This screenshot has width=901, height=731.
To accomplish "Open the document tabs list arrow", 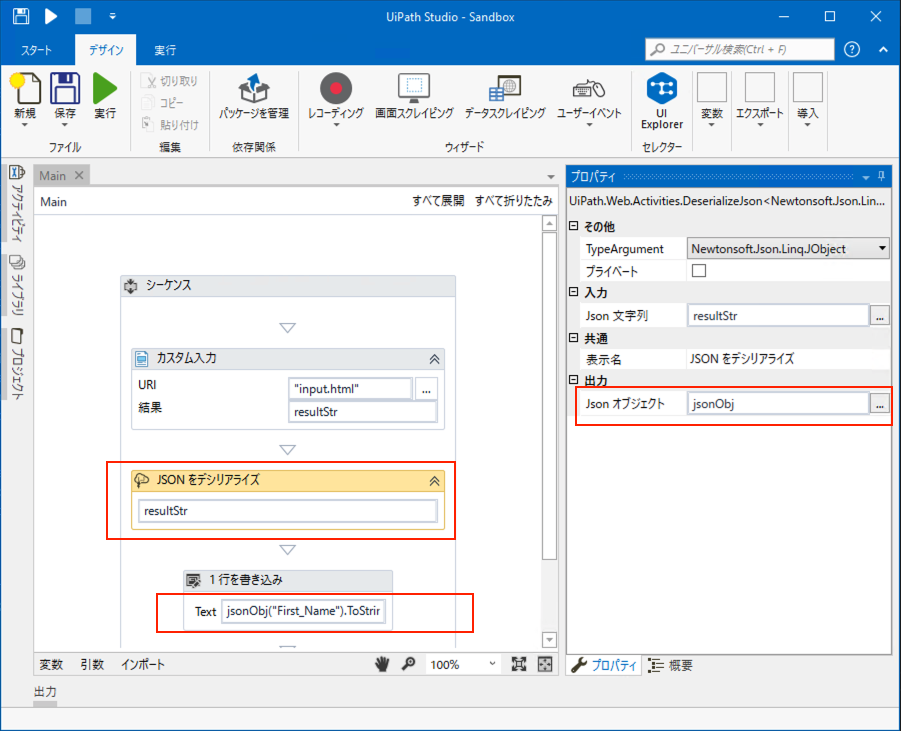I will pyautogui.click(x=550, y=177).
